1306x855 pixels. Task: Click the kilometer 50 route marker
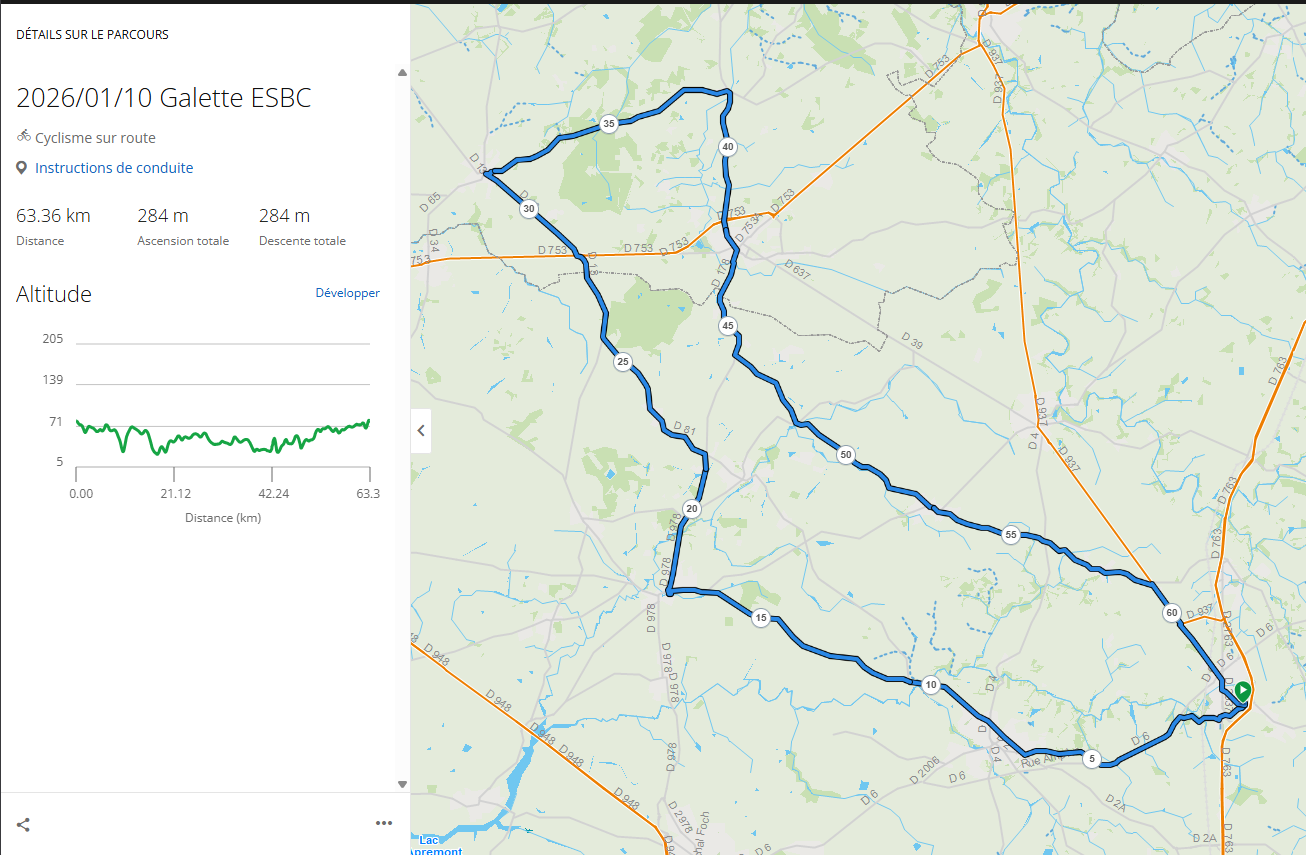tap(846, 455)
